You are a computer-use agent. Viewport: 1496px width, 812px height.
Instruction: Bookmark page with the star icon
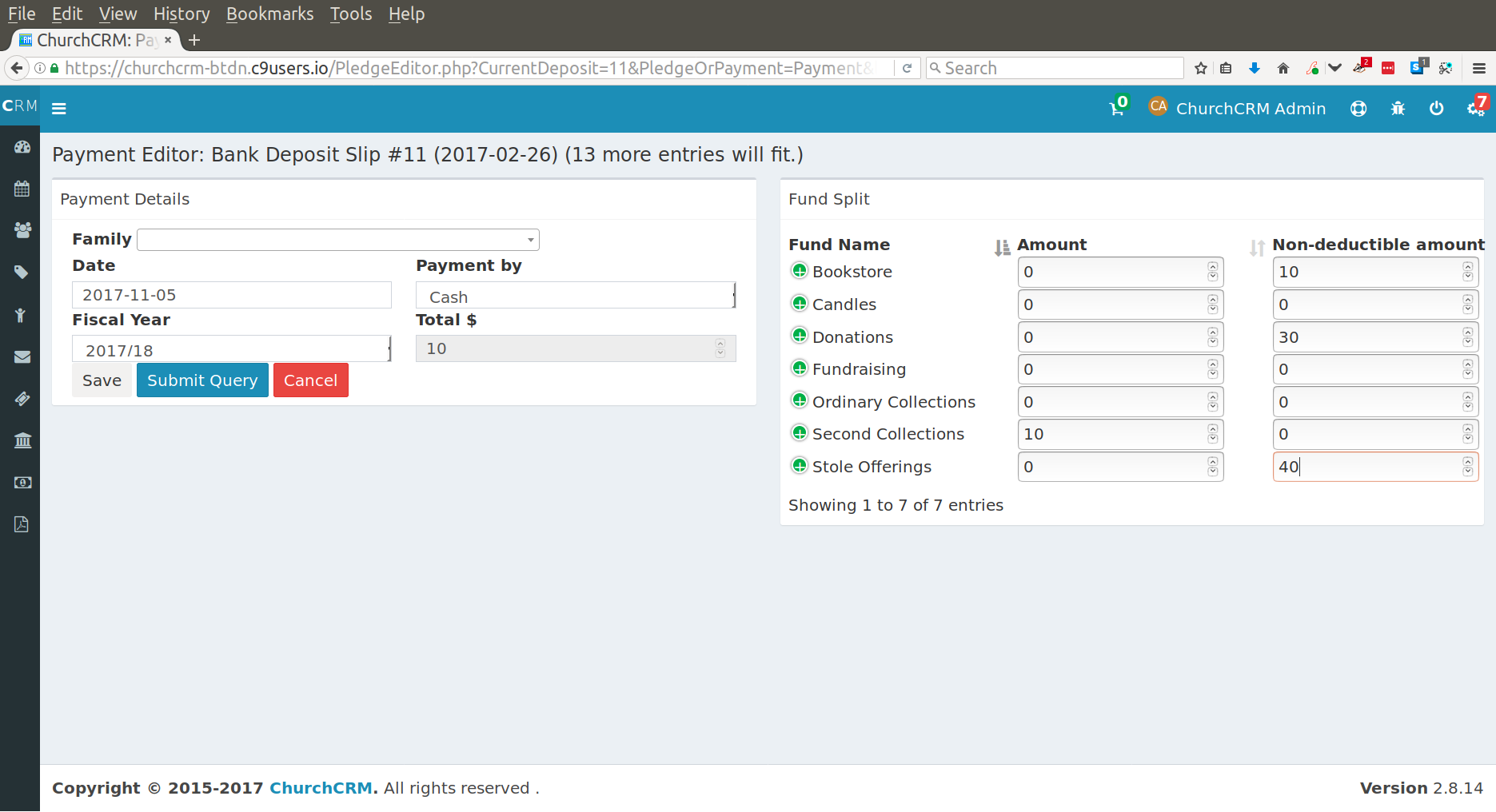click(1200, 68)
